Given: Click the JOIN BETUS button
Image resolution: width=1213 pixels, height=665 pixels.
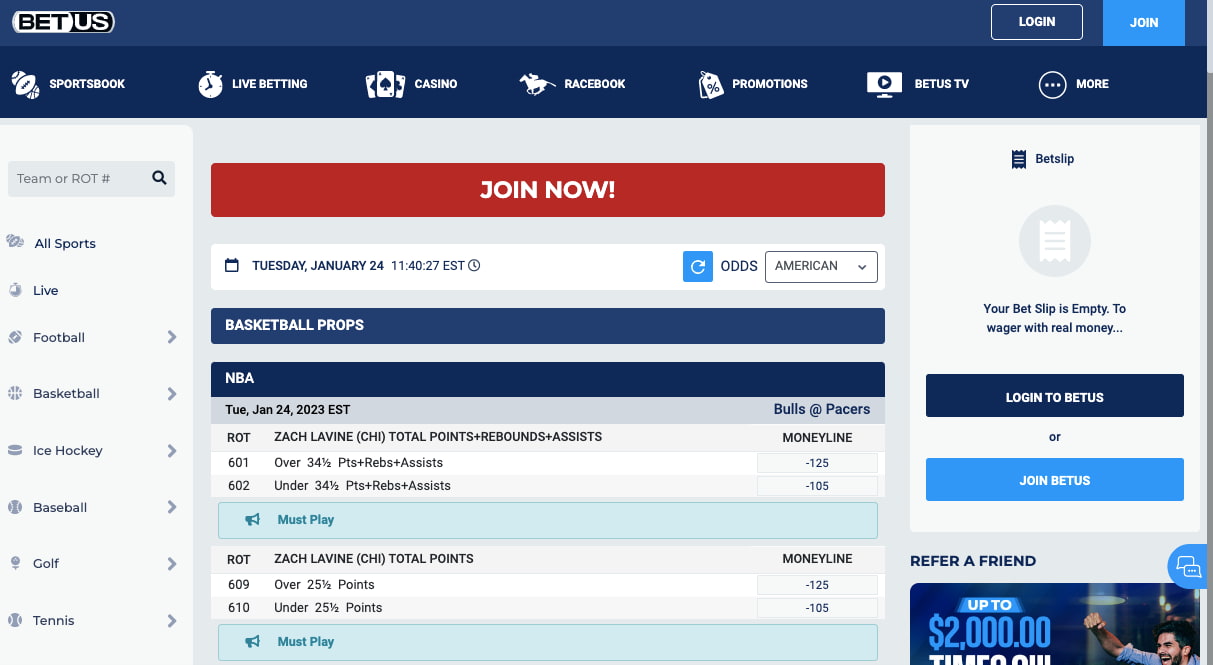Looking at the screenshot, I should click(x=1055, y=479).
